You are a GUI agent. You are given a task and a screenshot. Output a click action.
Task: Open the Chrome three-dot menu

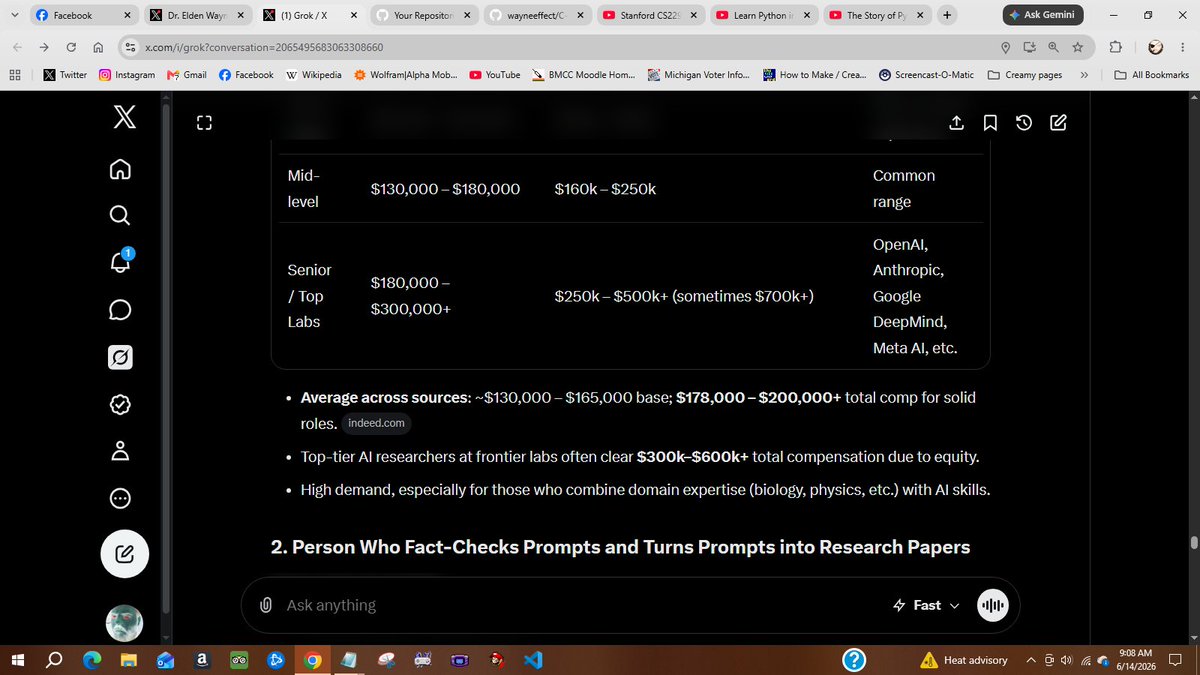1183,47
